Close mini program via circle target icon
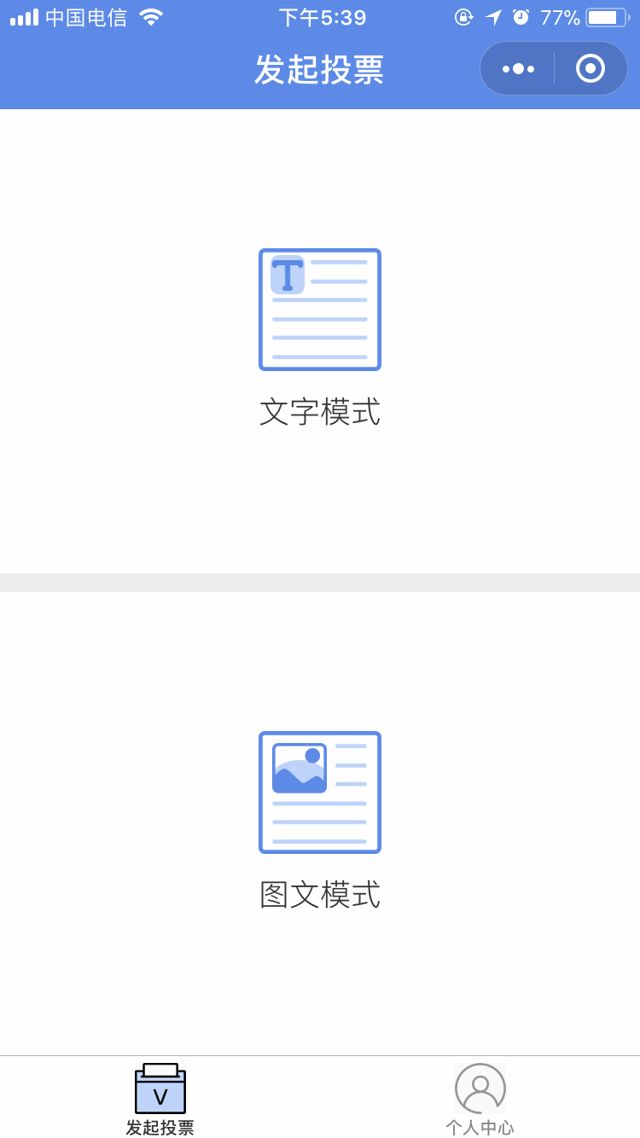Viewport: 640px width, 1138px height. [590, 69]
